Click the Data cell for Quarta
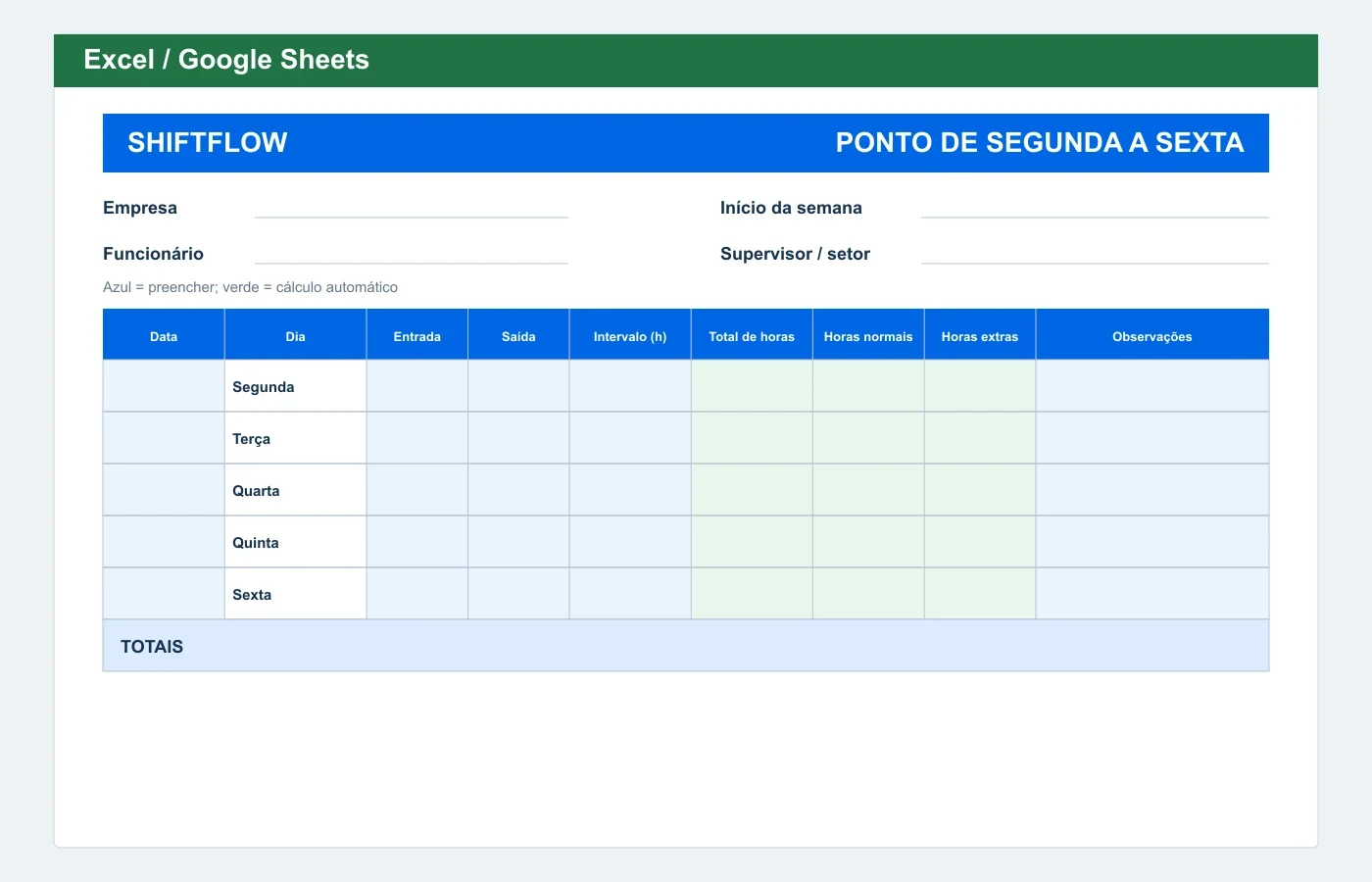Screen dimensions: 1372x882 pos(164,490)
